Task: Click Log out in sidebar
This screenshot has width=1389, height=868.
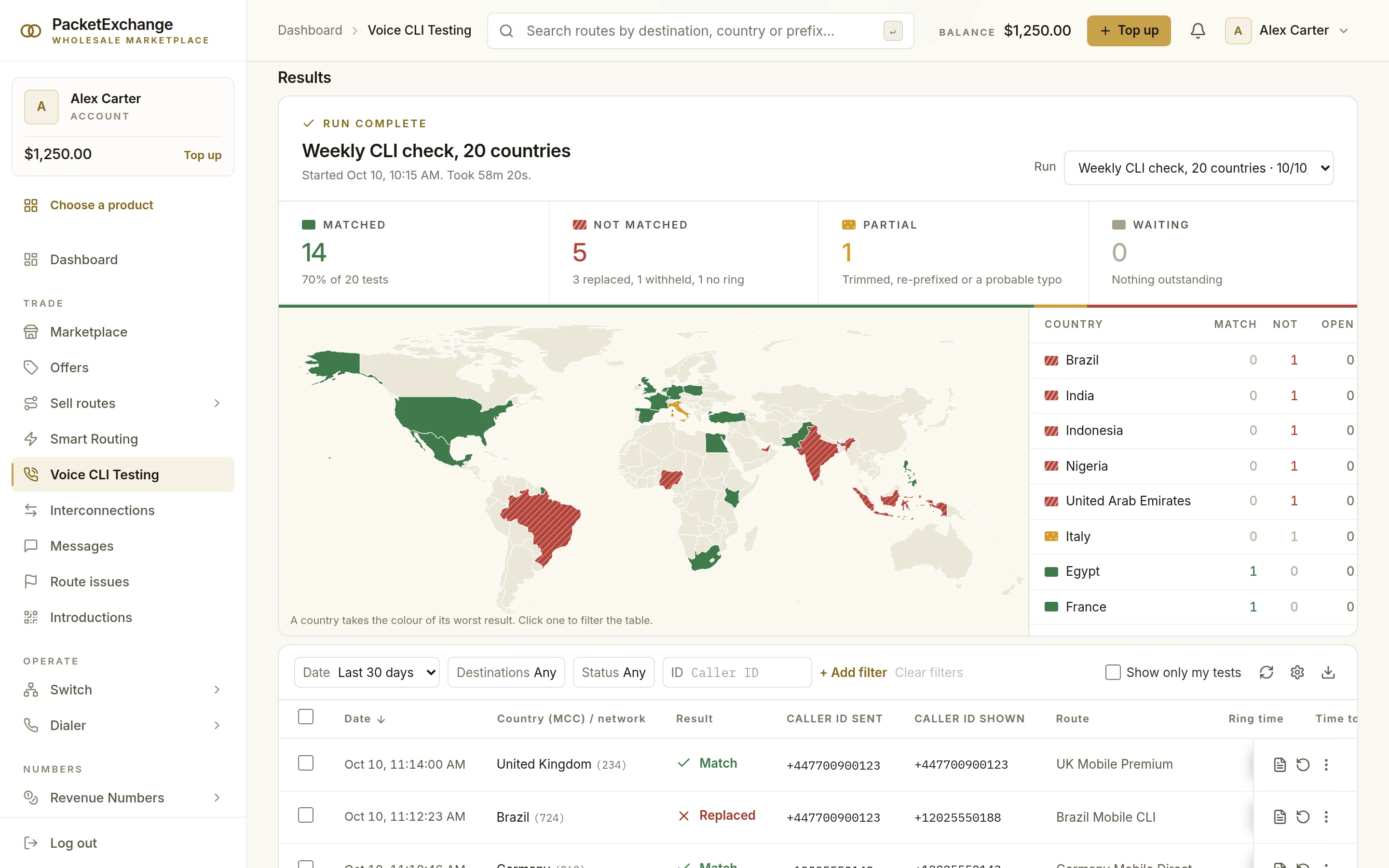Action: pyautogui.click(x=123, y=843)
